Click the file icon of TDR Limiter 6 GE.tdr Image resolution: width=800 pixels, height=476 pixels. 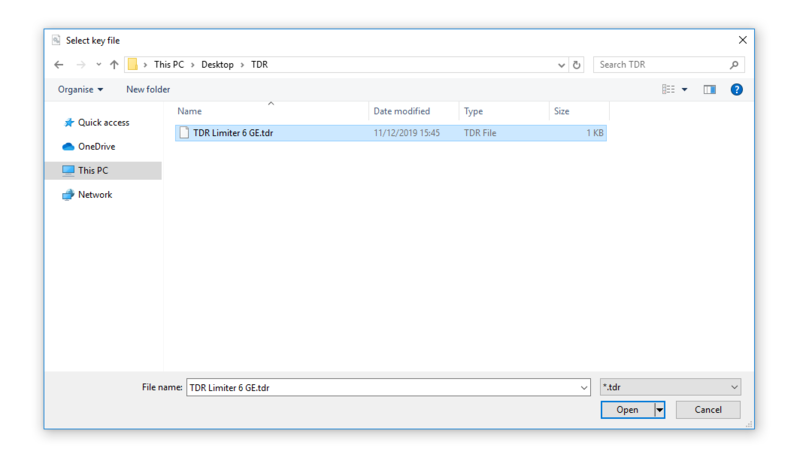tap(184, 133)
